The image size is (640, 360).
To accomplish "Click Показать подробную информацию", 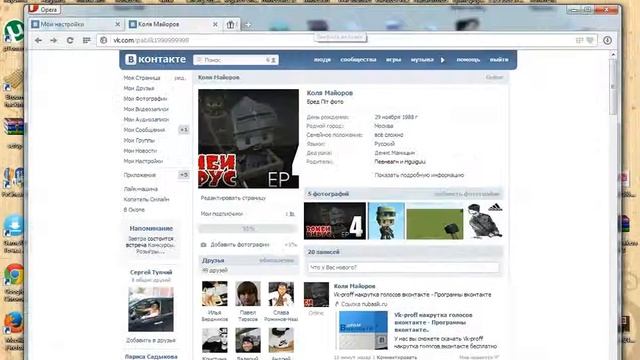I will (x=419, y=175).
